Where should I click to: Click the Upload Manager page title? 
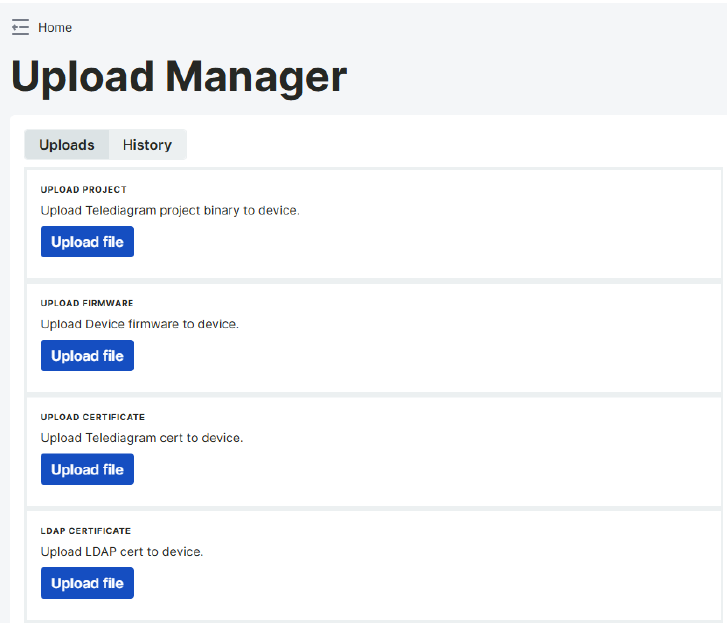tap(179, 77)
